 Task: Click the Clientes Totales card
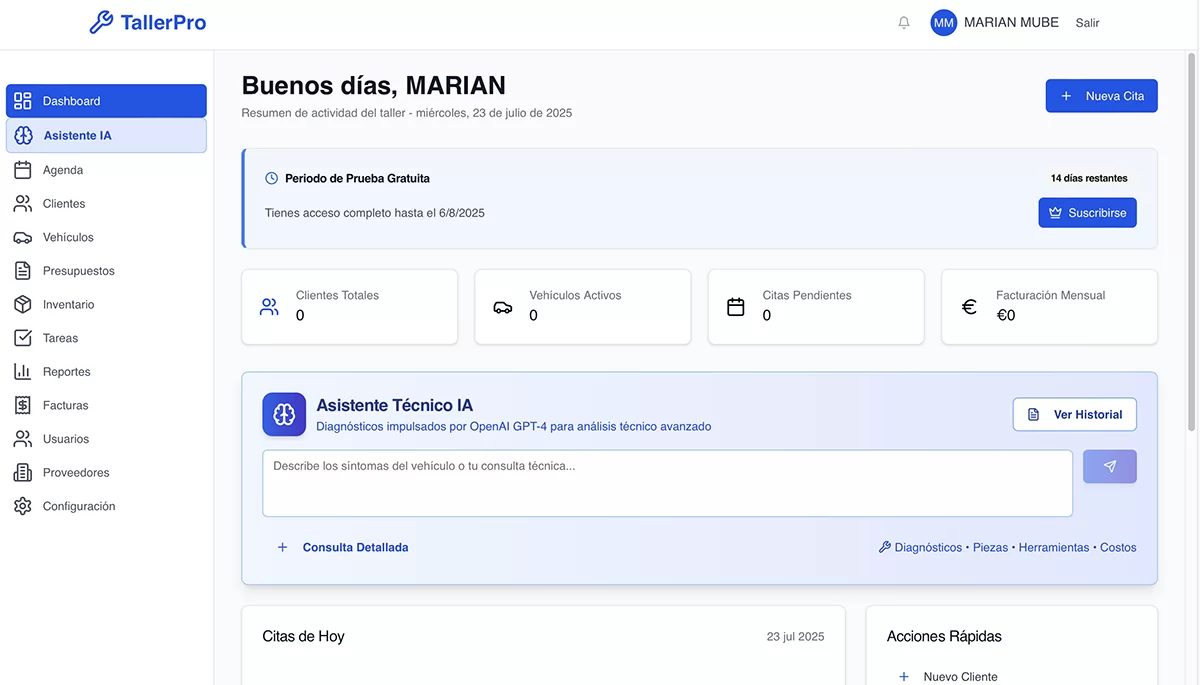(349, 307)
